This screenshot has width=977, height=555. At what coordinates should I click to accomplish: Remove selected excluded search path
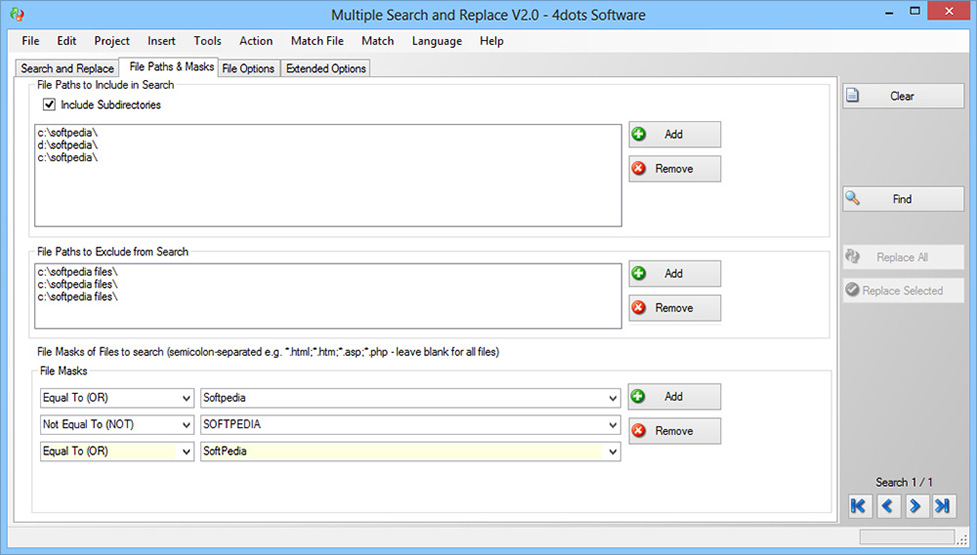pyautogui.click(x=675, y=308)
